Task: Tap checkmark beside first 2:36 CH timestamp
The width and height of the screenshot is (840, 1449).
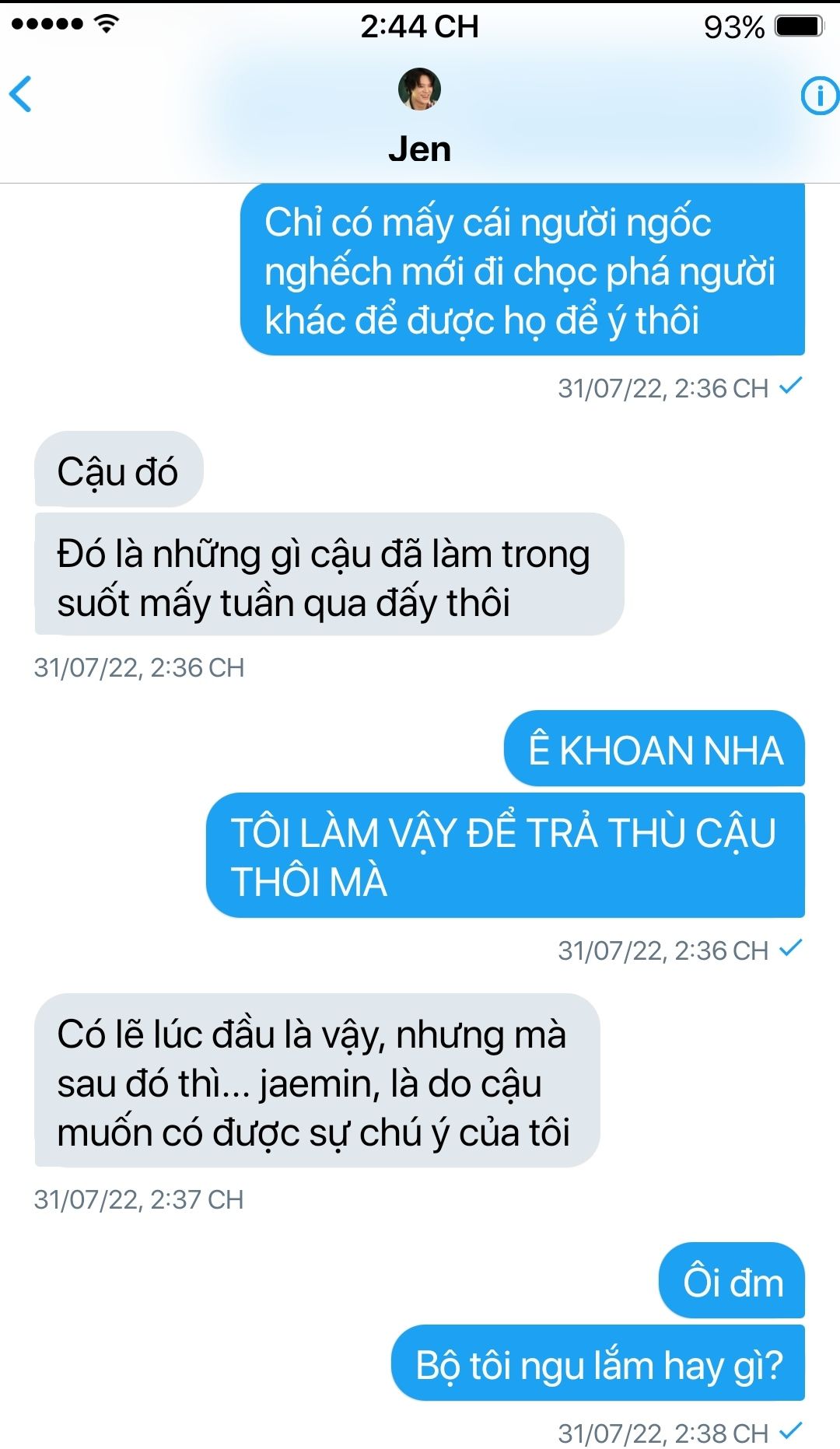Action: click(791, 386)
